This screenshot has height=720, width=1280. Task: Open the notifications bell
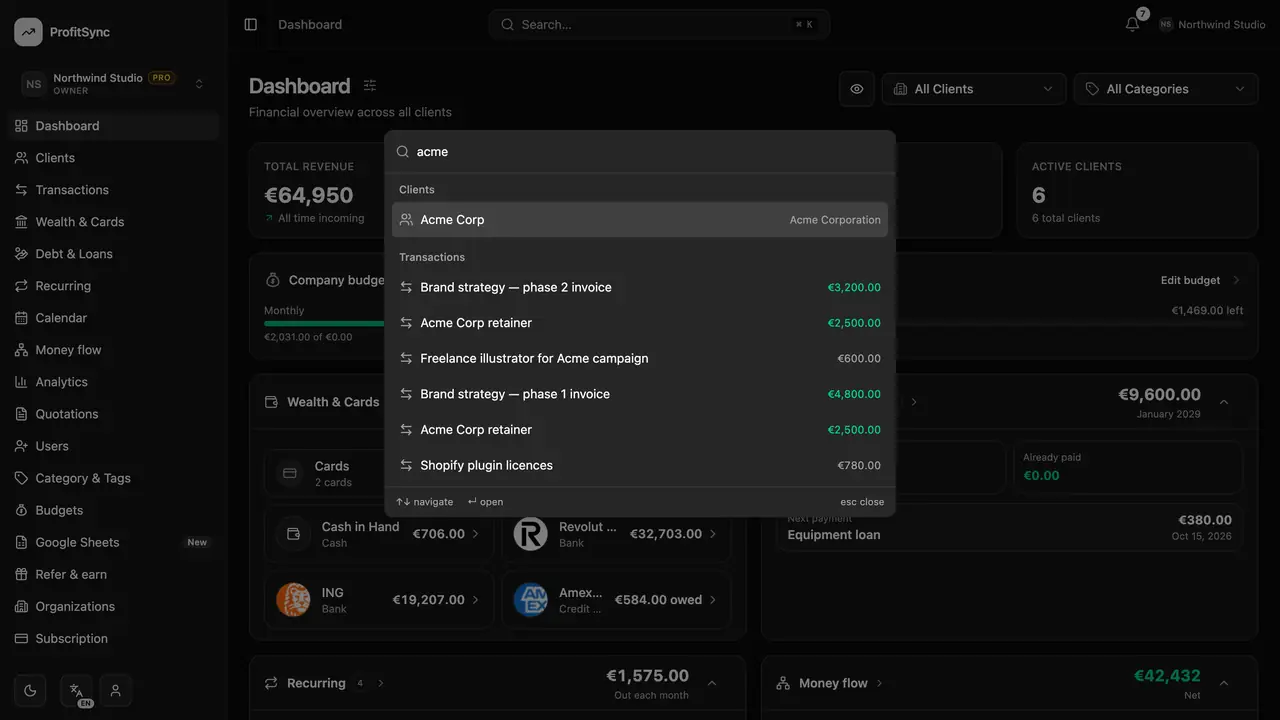click(1132, 24)
